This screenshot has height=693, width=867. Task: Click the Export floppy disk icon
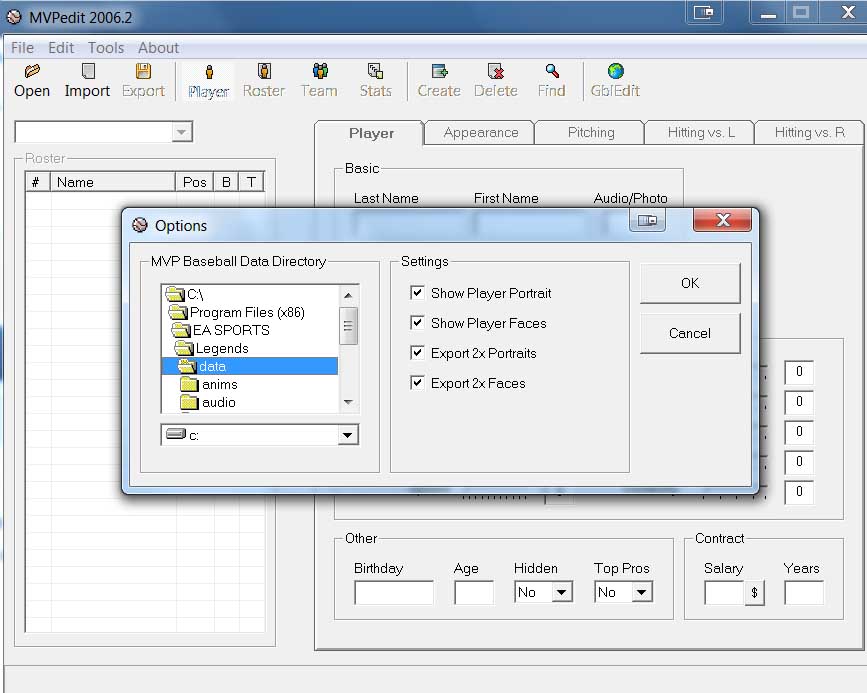pos(143,71)
